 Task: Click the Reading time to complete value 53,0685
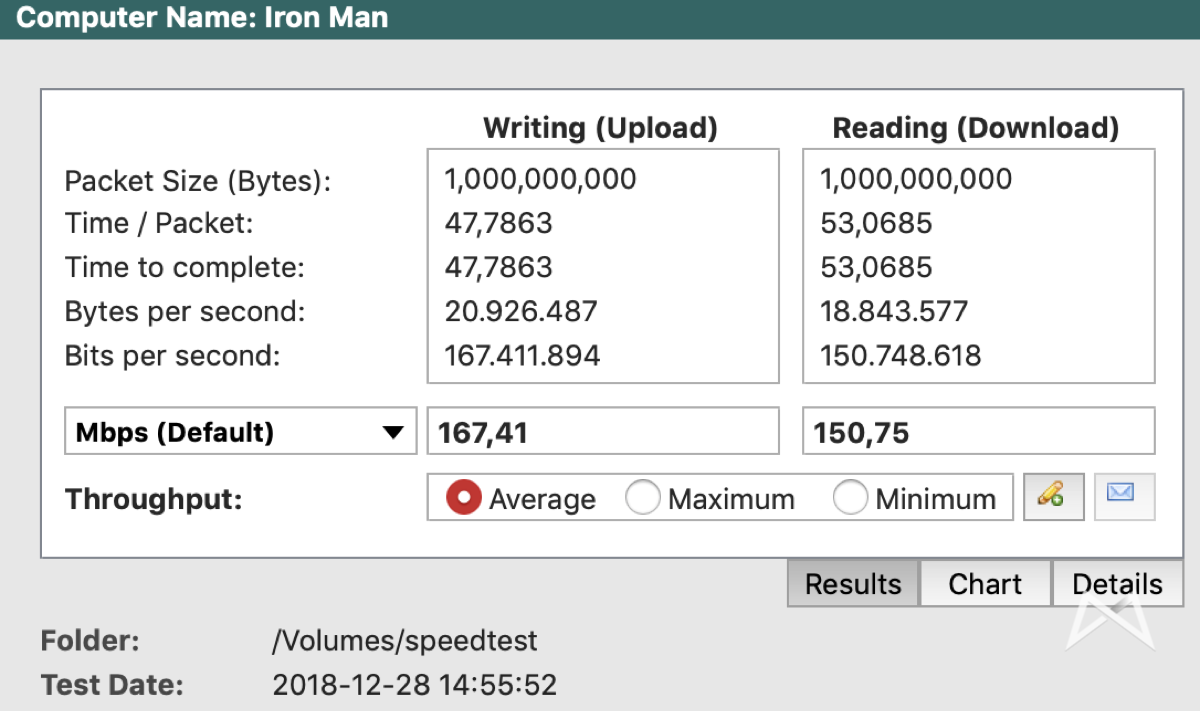point(876,267)
